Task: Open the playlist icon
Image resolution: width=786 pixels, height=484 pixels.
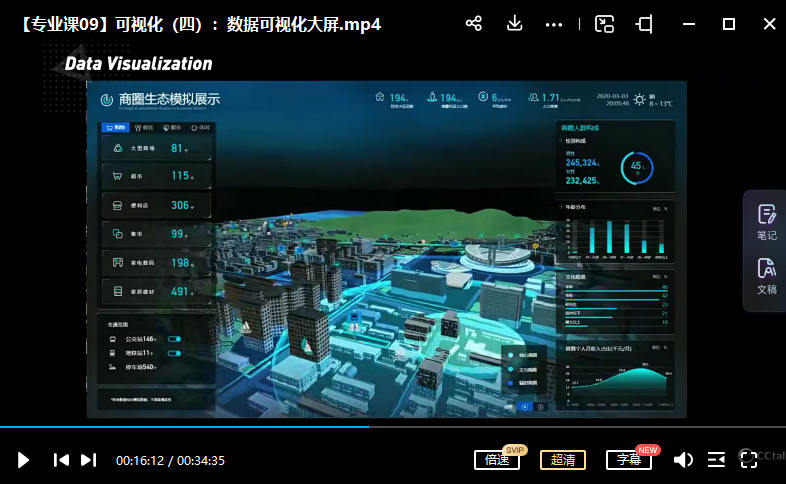Action: point(716,460)
